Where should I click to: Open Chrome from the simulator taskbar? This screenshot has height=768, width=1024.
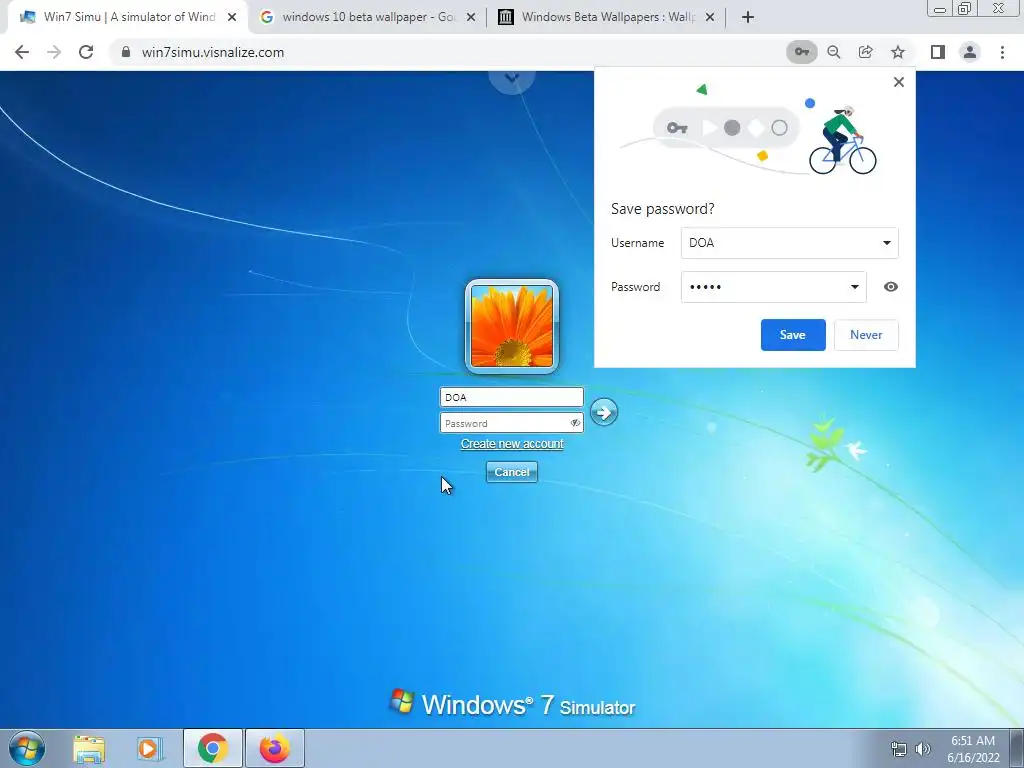pyautogui.click(x=212, y=748)
